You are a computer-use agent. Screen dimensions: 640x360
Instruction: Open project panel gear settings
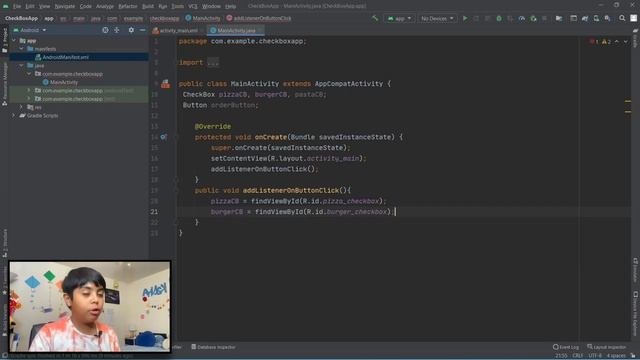click(131, 30)
